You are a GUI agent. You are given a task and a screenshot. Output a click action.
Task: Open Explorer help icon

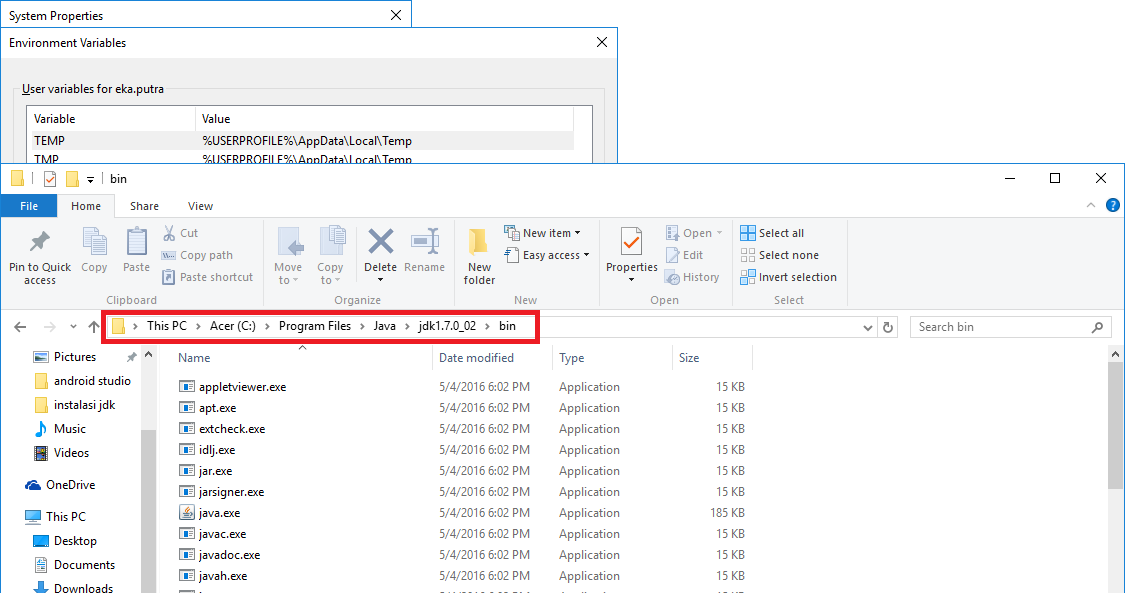pyautogui.click(x=1112, y=206)
